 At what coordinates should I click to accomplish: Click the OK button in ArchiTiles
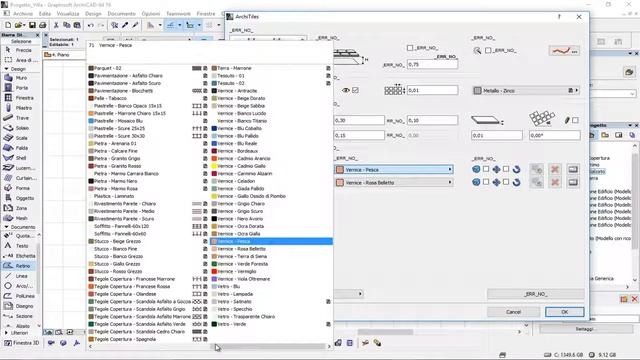coord(564,312)
